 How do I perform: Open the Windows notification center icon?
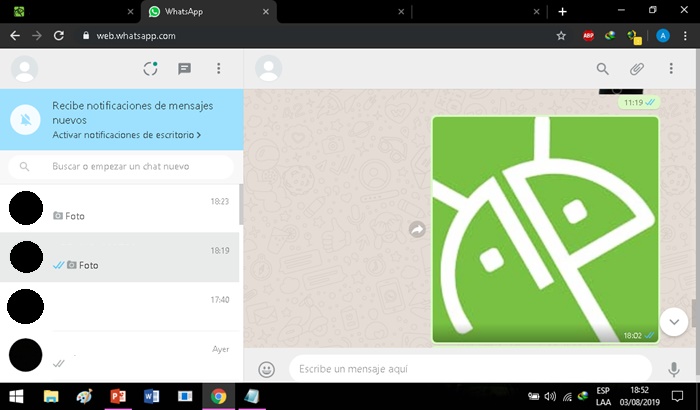coord(677,396)
